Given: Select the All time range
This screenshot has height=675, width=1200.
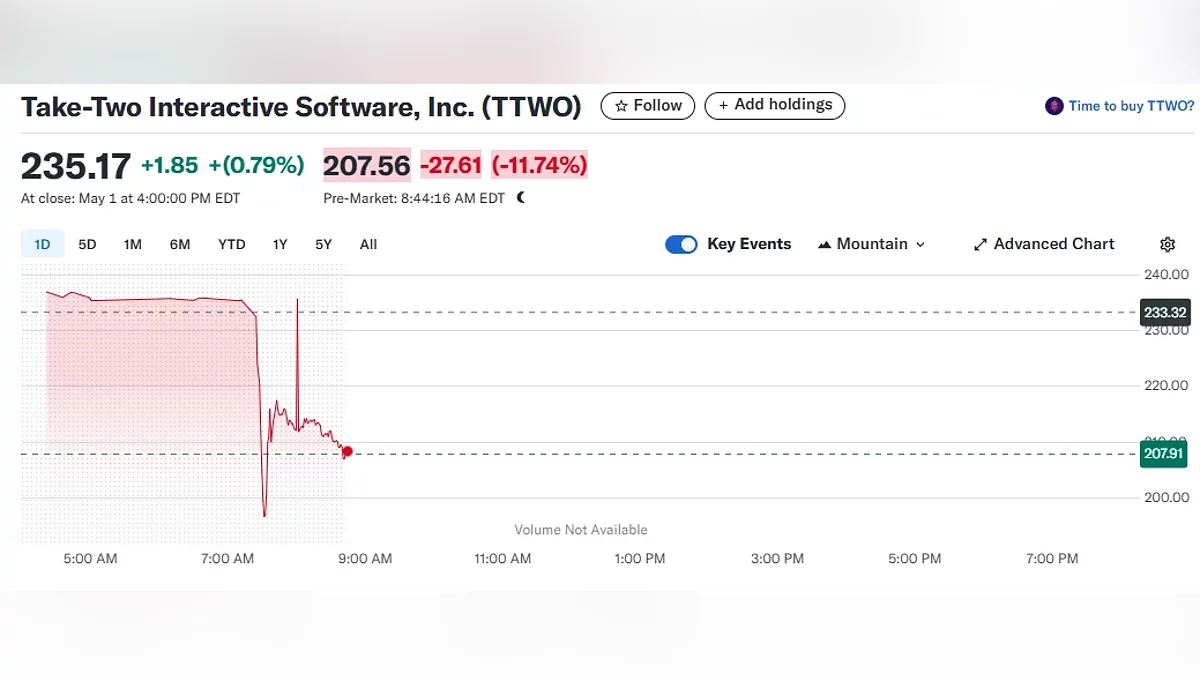Looking at the screenshot, I should [368, 244].
